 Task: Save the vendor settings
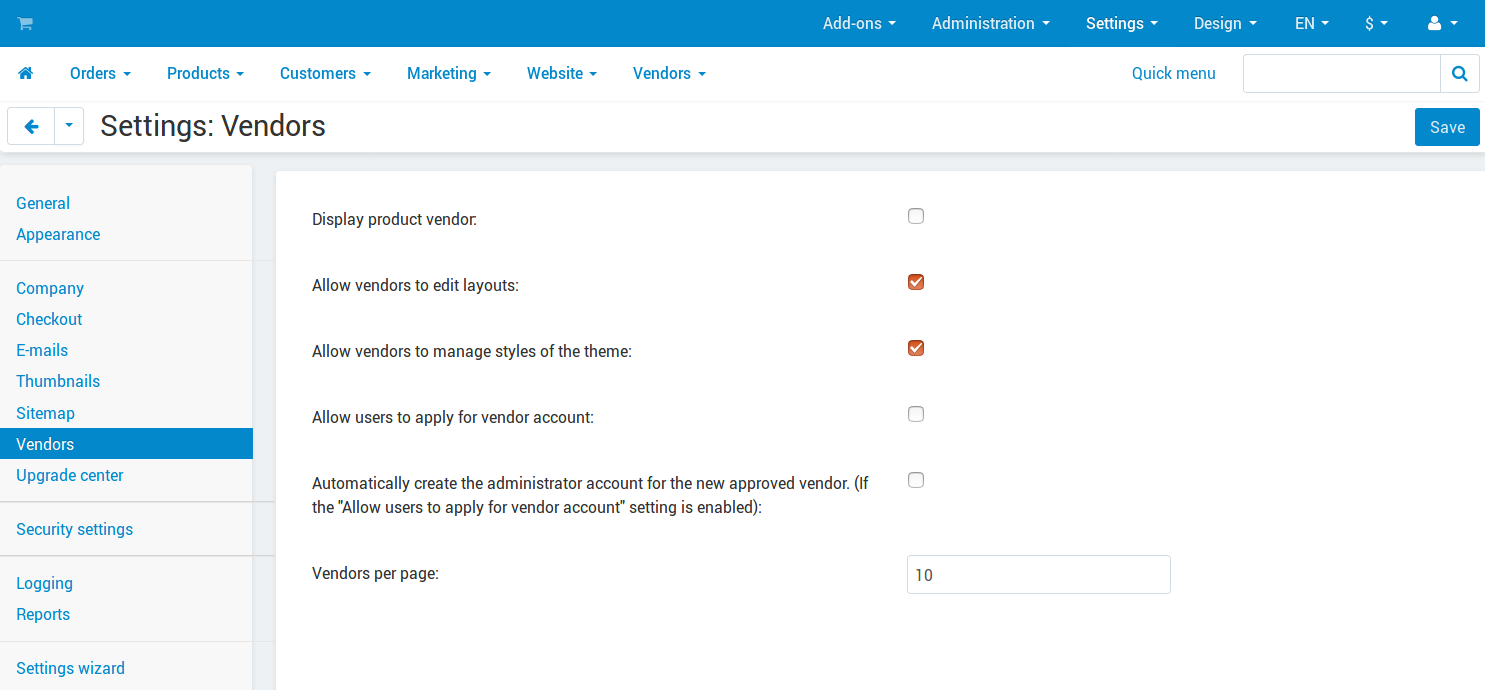coord(1447,127)
